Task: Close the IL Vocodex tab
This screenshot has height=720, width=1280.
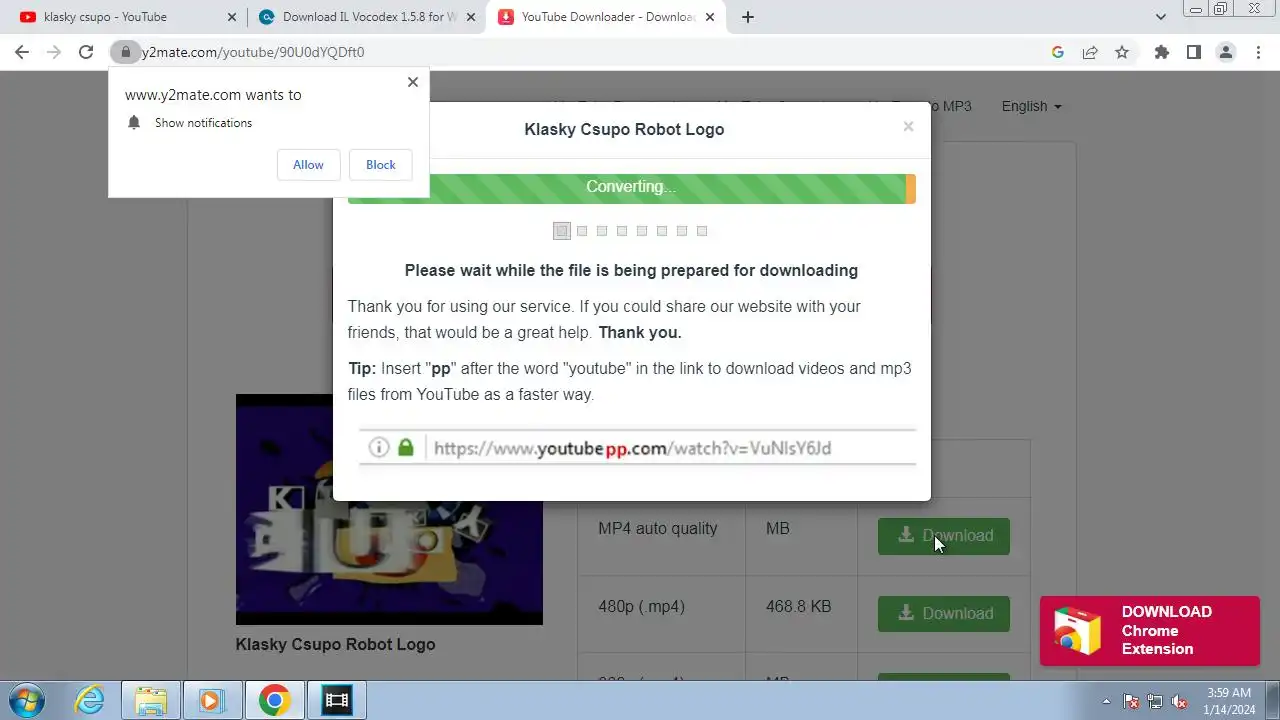Action: click(x=471, y=17)
